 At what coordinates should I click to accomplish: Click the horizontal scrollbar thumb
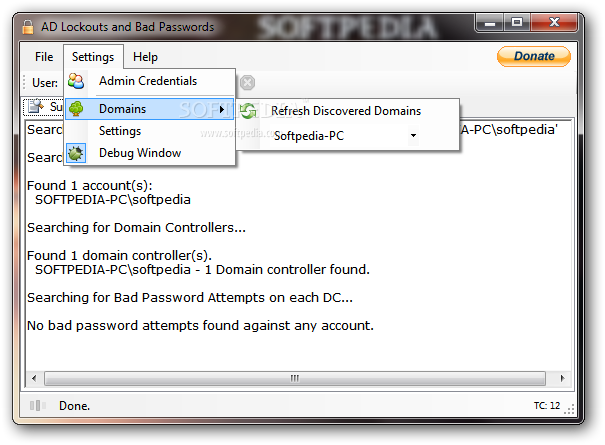point(295,378)
